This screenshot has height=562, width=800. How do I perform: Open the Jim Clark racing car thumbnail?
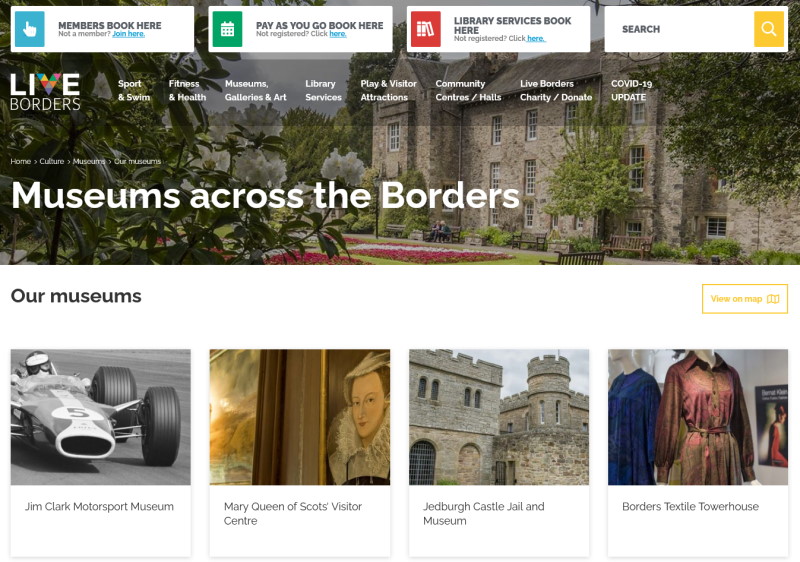(101, 417)
